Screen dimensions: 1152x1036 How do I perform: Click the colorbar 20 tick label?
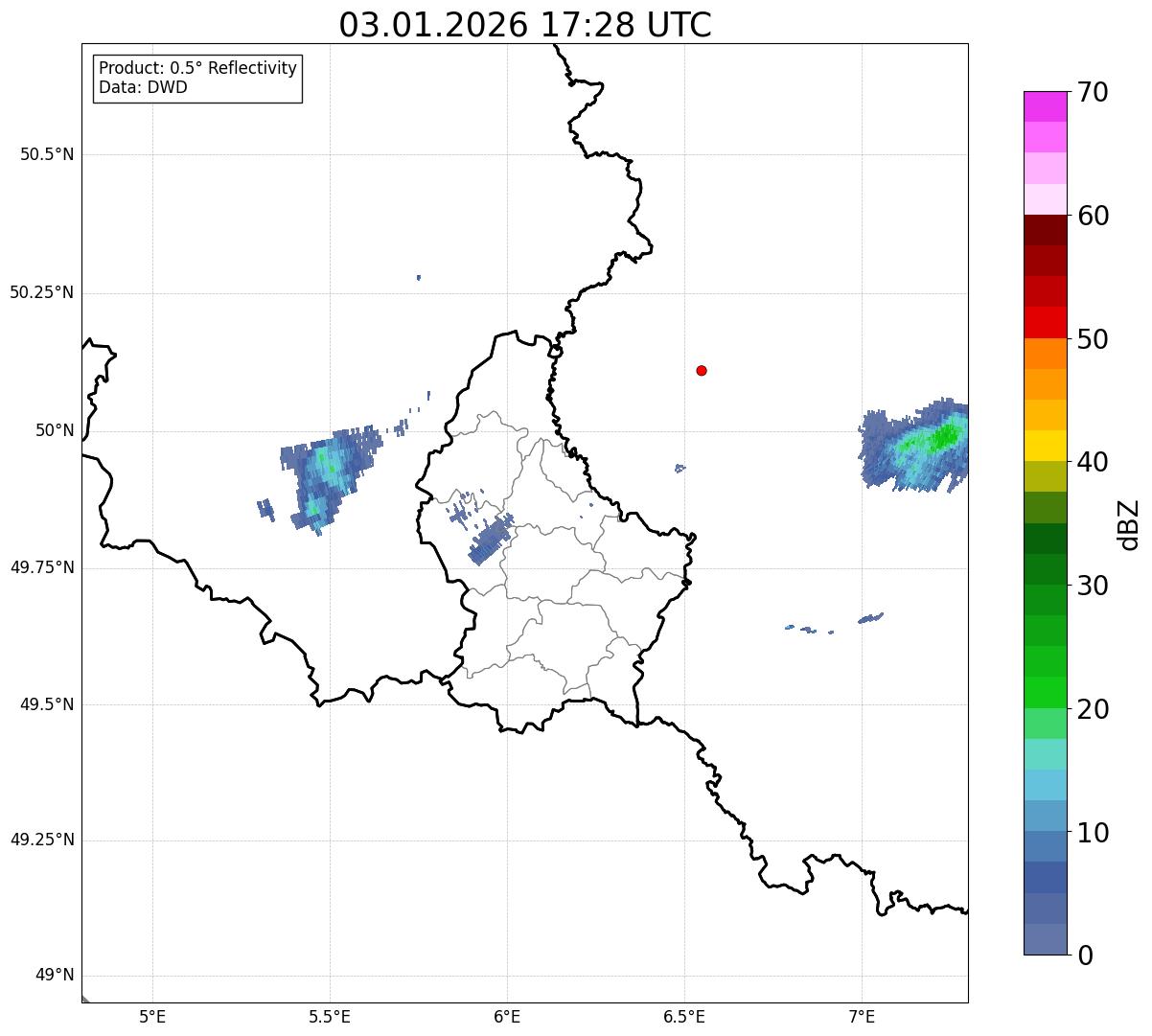[x=1093, y=709]
